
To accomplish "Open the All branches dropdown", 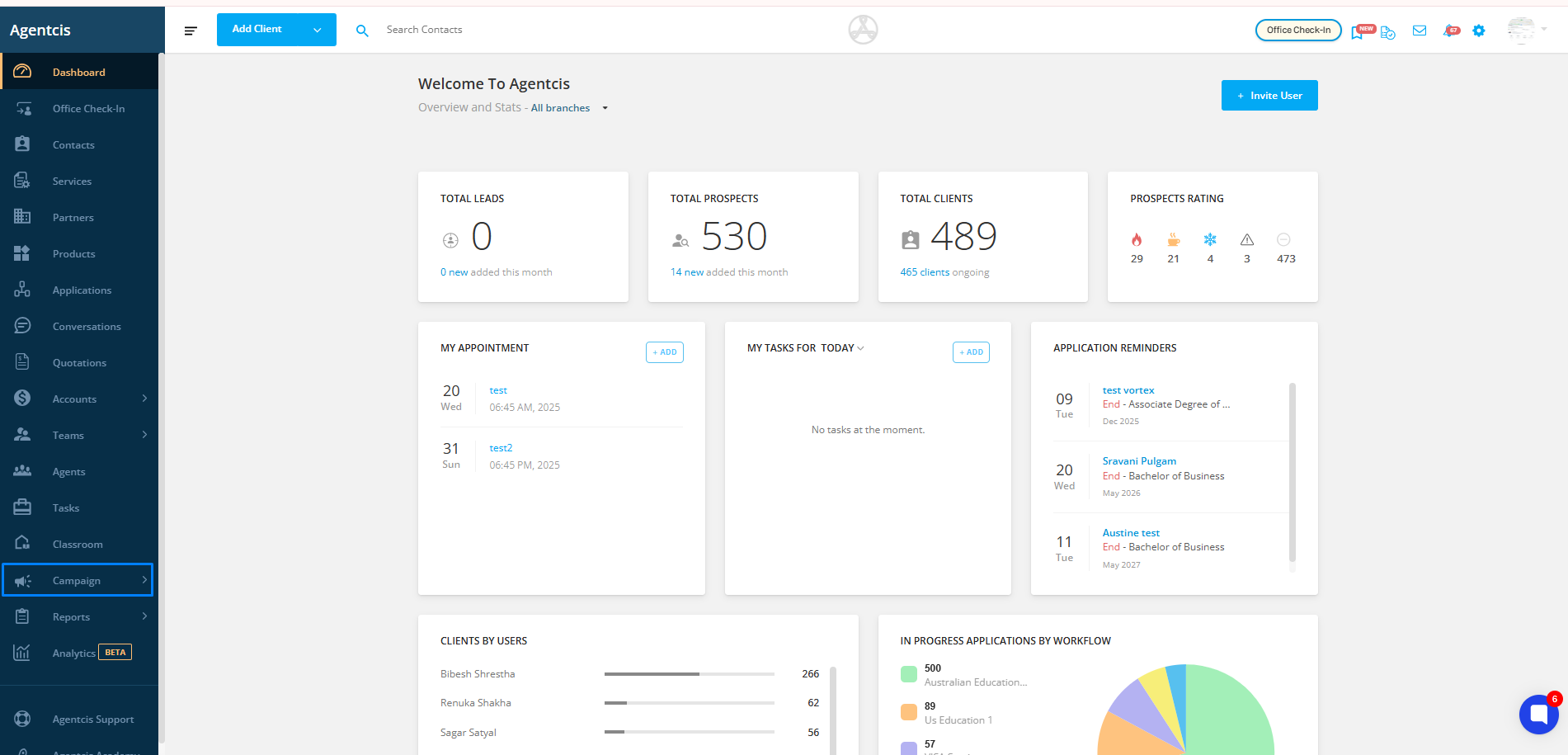I will tap(569, 108).
